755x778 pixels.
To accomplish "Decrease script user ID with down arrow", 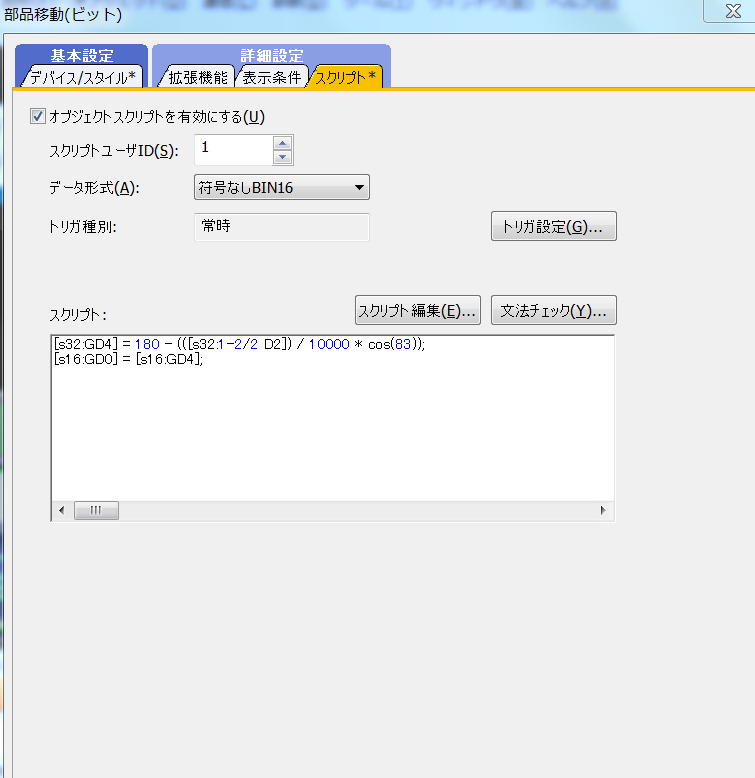I will pos(283,157).
